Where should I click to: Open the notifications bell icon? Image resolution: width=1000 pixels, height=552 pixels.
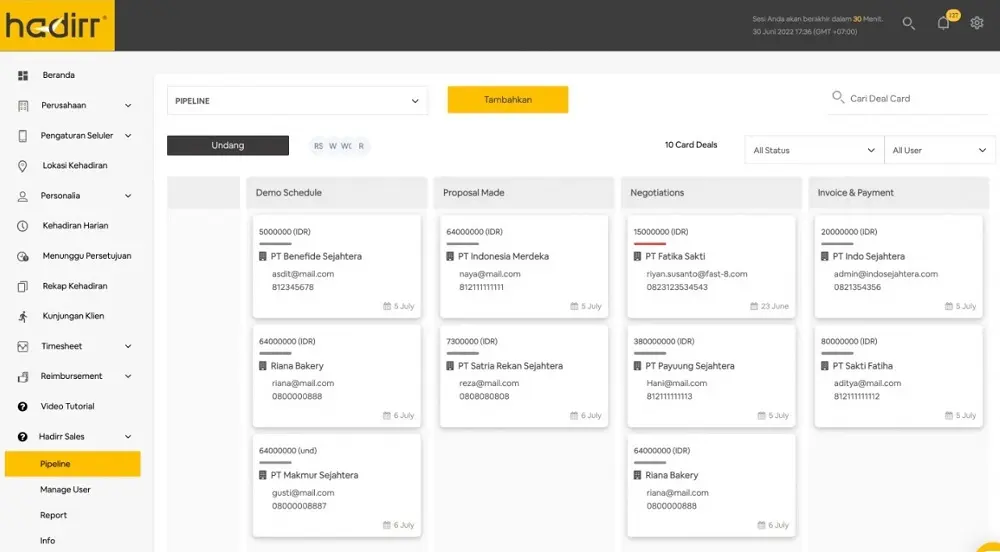(943, 24)
